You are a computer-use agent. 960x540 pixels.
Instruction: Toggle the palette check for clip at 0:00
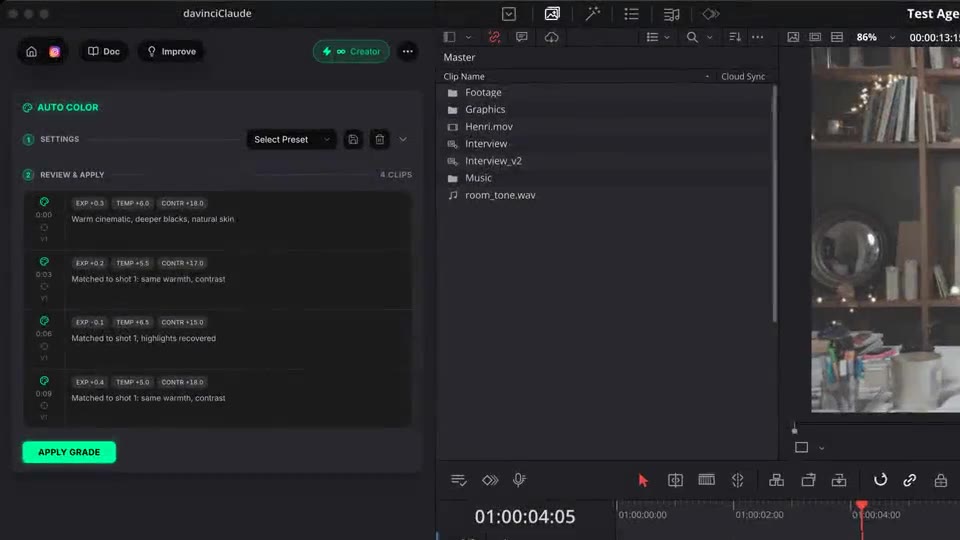click(44, 201)
